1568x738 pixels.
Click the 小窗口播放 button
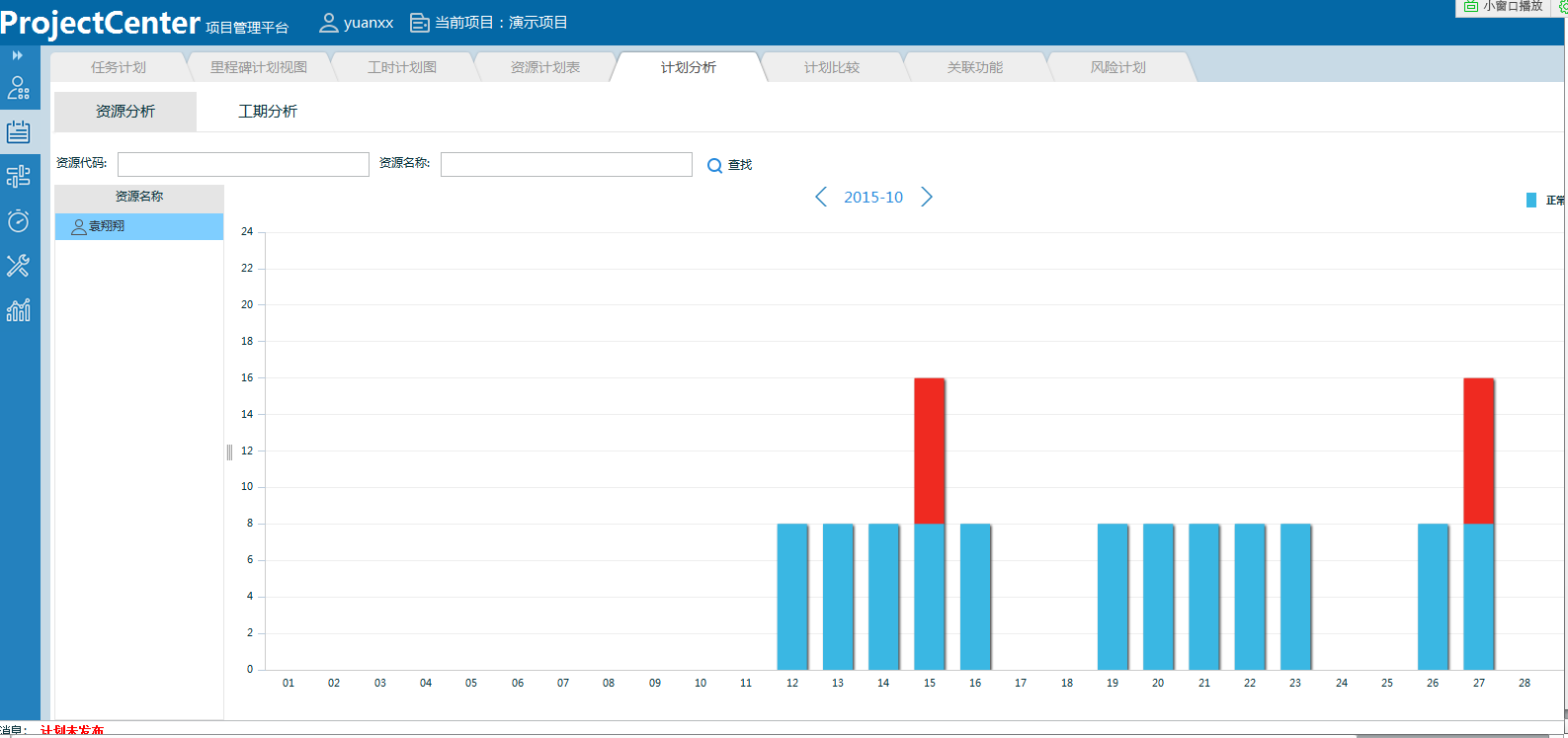1503,7
